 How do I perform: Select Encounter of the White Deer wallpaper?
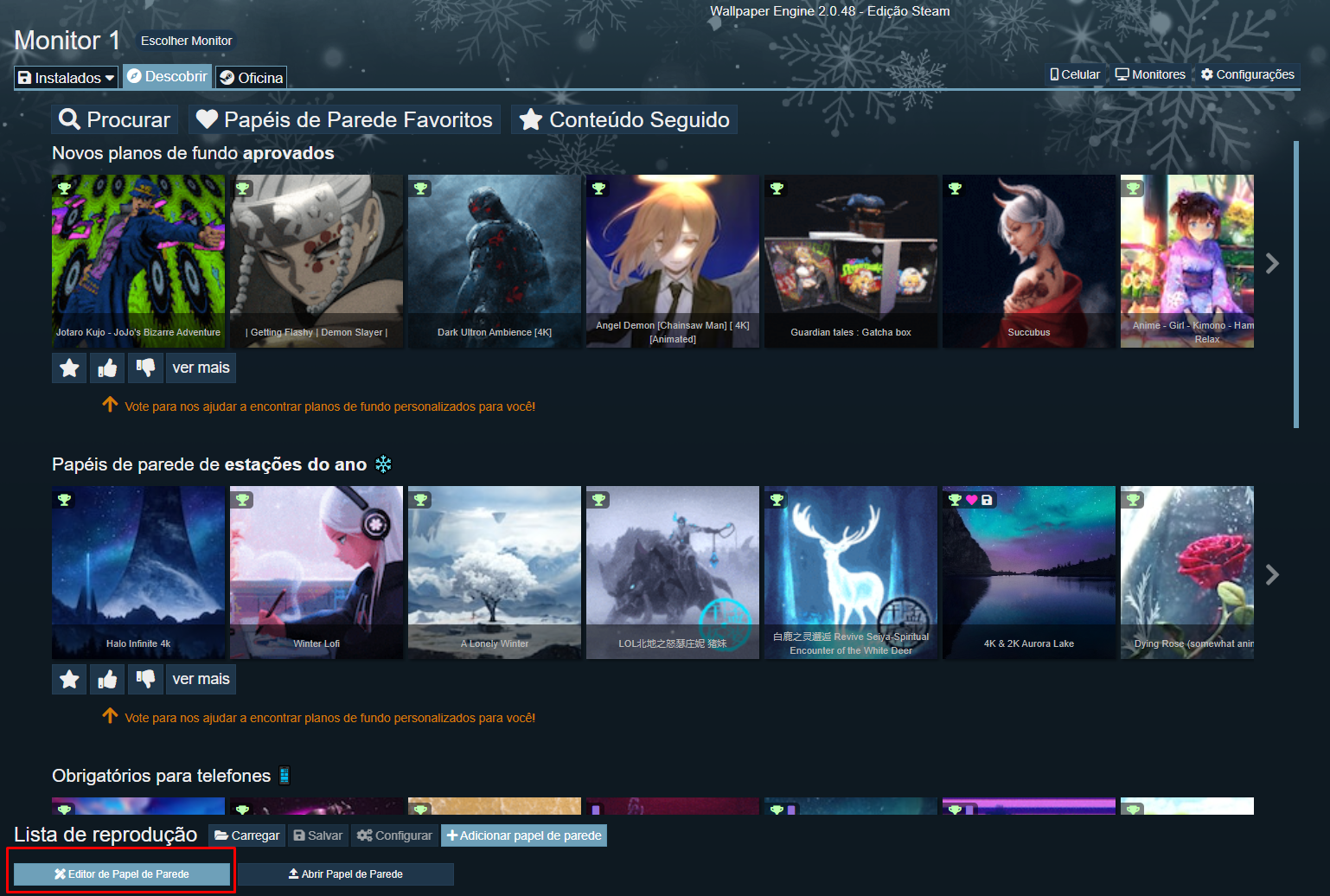click(851, 573)
